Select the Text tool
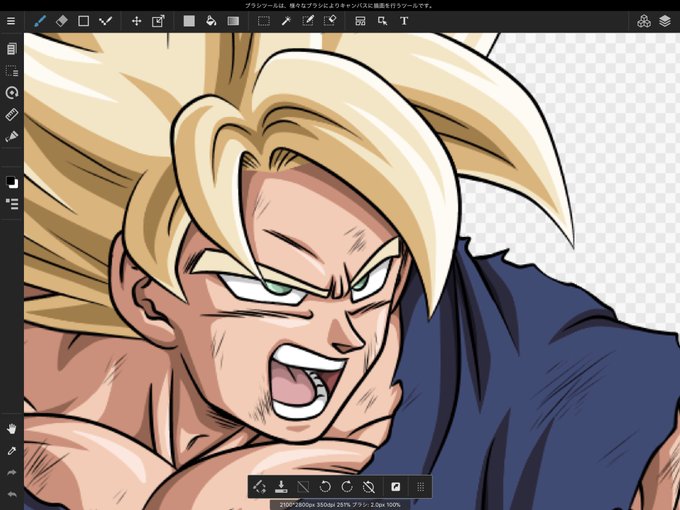680x510 pixels. click(404, 21)
